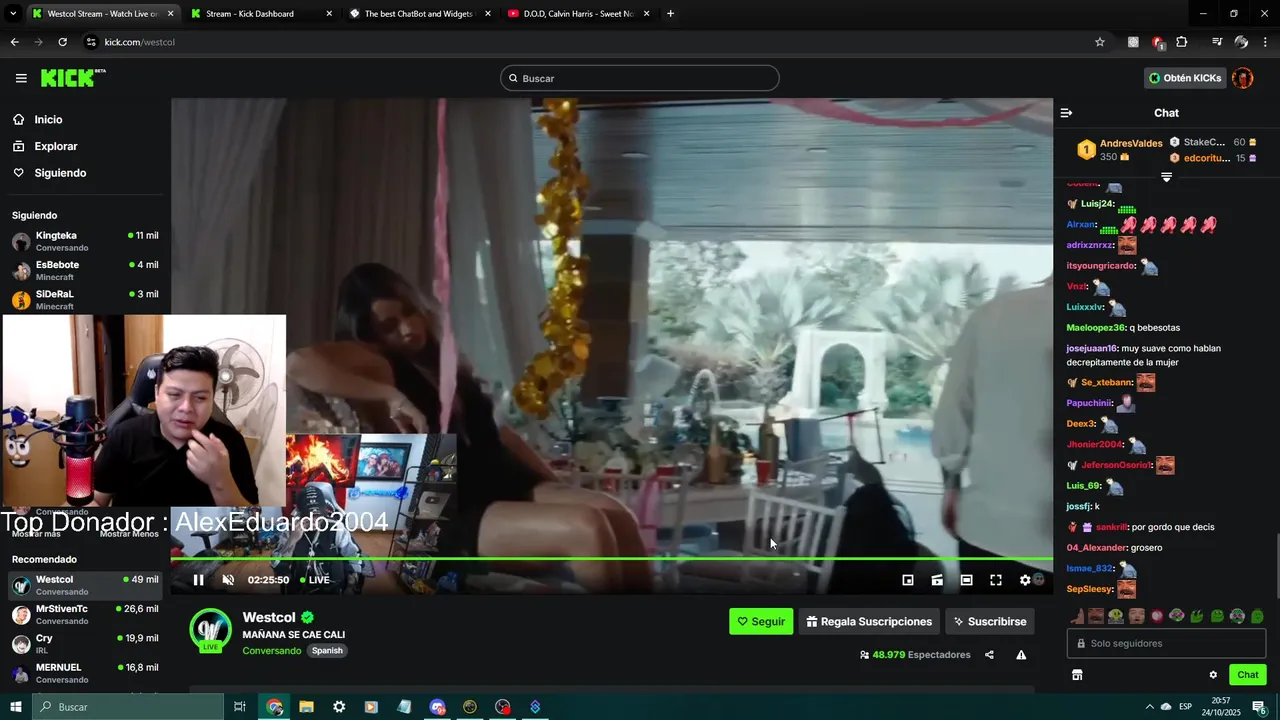Image resolution: width=1280 pixels, height=720 pixels.
Task: Open EsBebote followed channel
Action: [x=85, y=270]
